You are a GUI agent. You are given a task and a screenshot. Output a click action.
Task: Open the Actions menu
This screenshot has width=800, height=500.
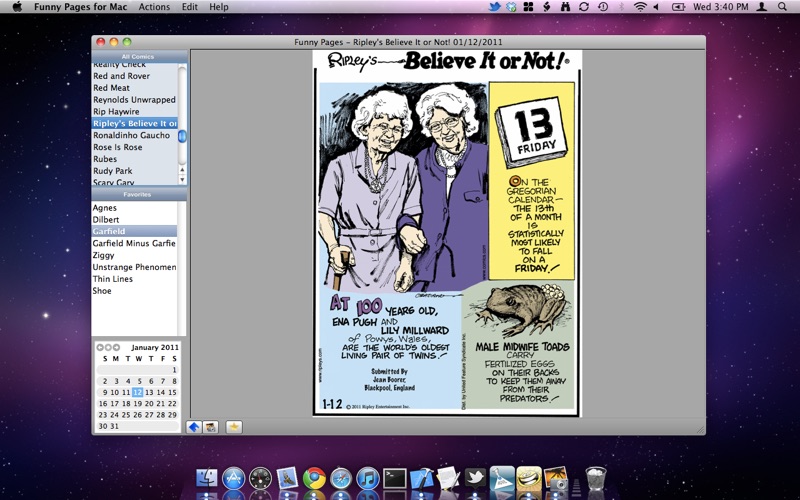coord(154,7)
